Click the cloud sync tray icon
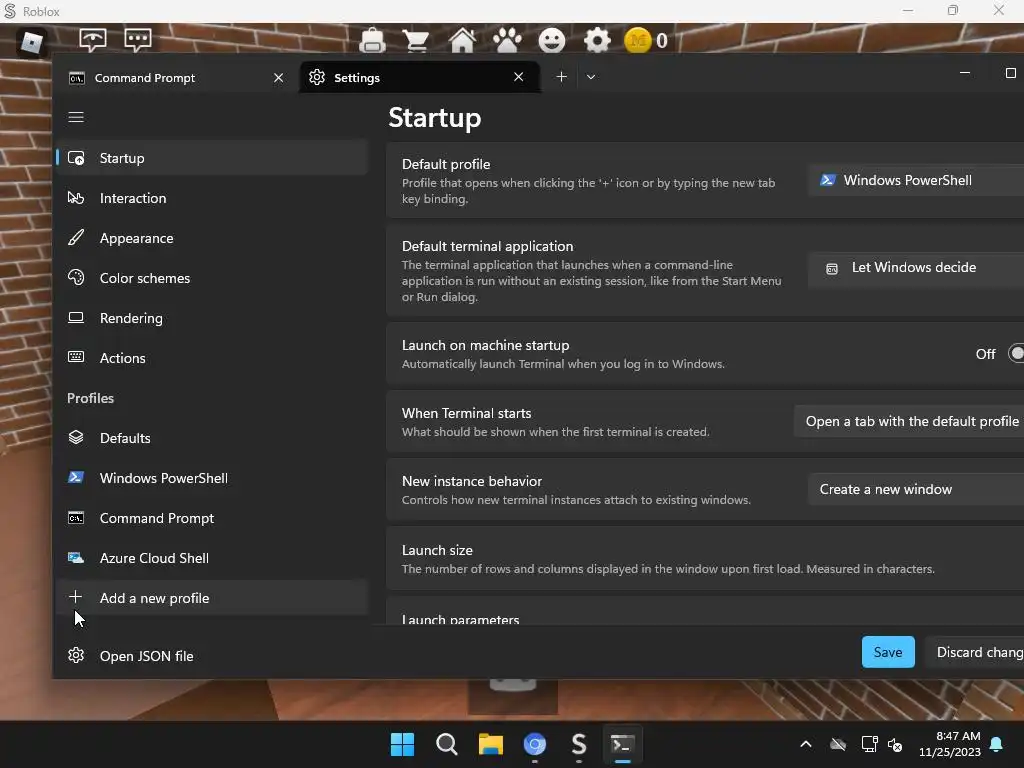The height and width of the screenshot is (768, 1024). 838,744
